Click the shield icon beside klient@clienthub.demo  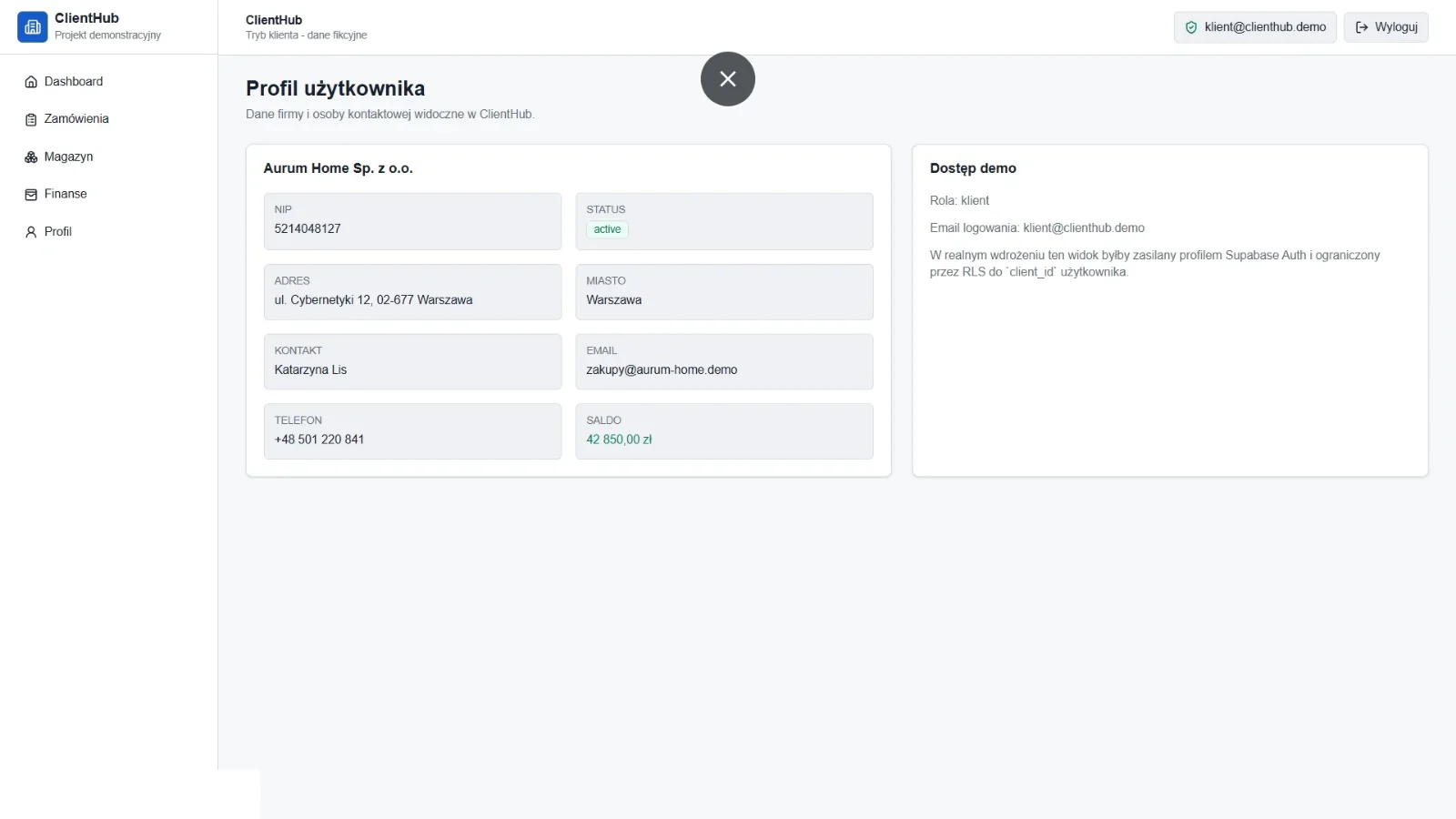1191,27
